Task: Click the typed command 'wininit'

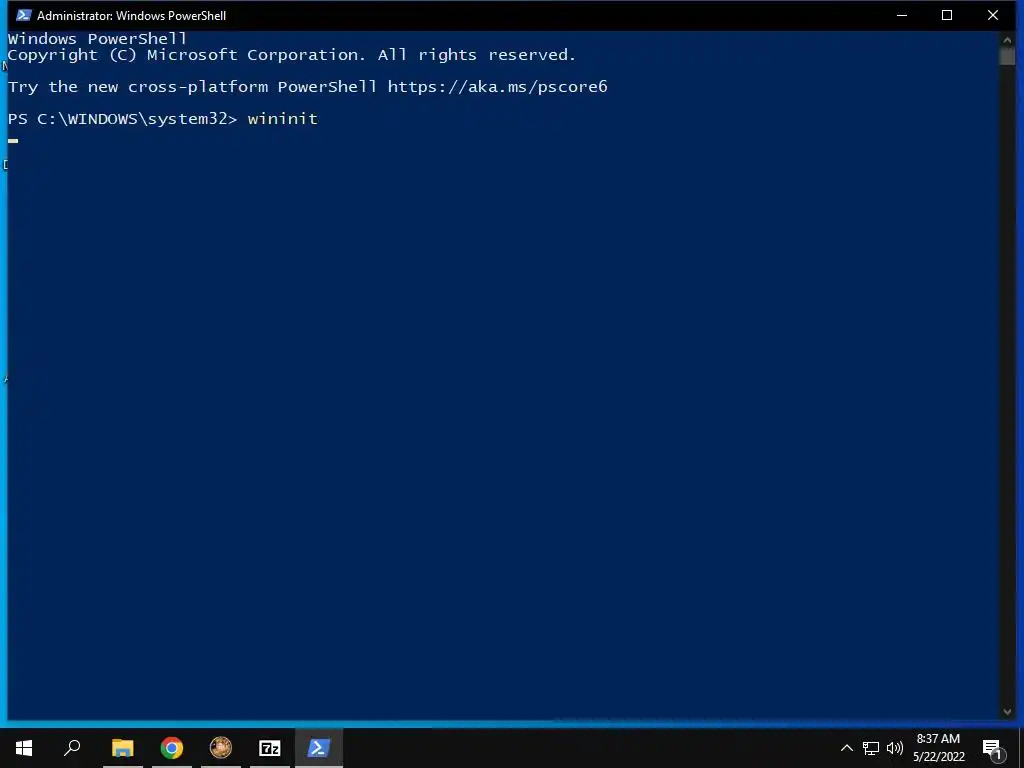Action: click(x=283, y=119)
